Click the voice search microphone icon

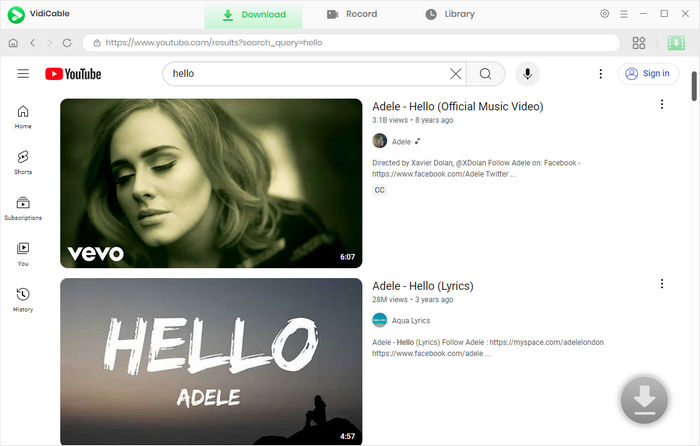527,74
